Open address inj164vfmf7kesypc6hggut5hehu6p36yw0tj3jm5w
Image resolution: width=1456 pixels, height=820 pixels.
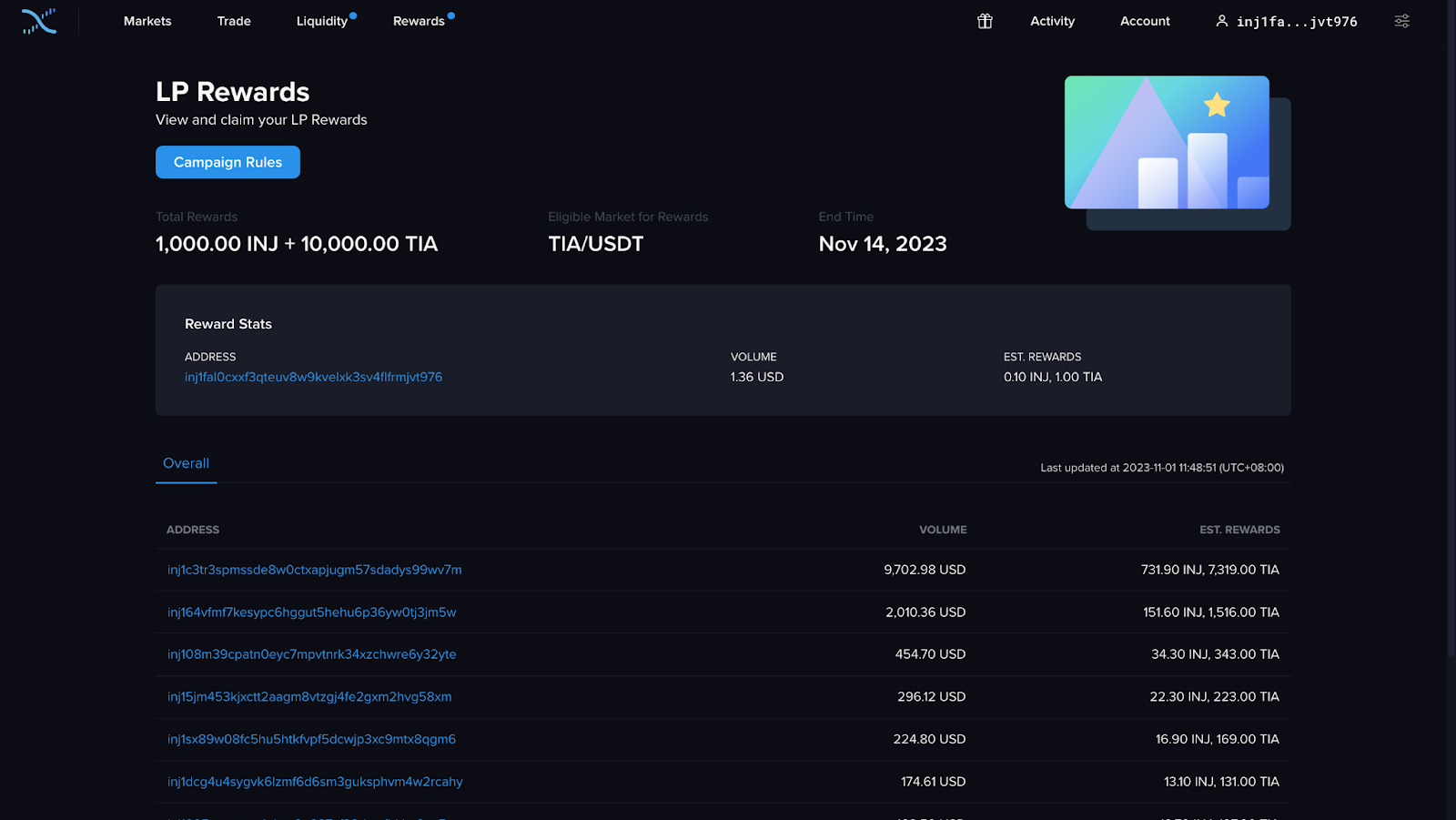point(311,612)
